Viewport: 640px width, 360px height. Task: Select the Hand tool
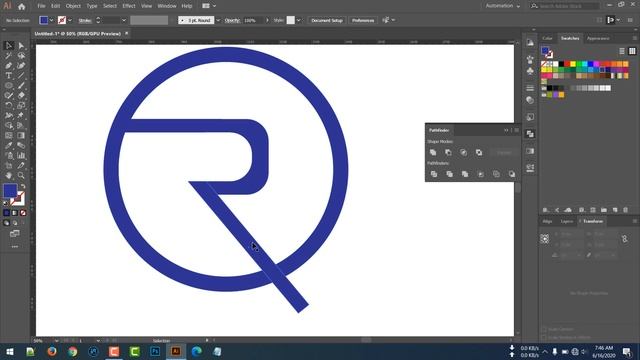coord(9,176)
